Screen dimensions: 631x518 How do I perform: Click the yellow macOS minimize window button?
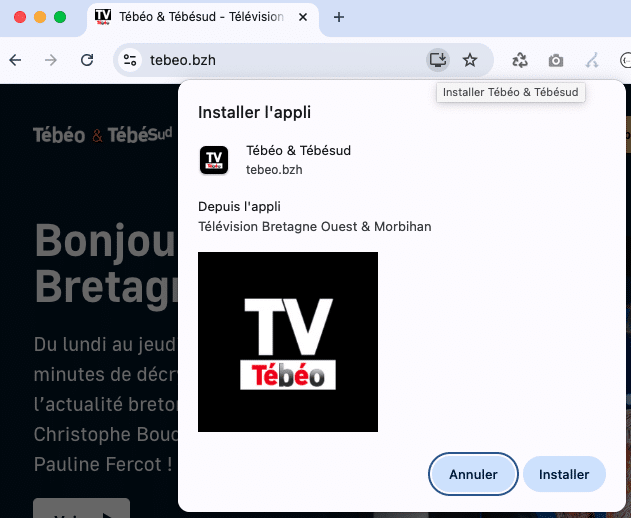(x=40, y=17)
